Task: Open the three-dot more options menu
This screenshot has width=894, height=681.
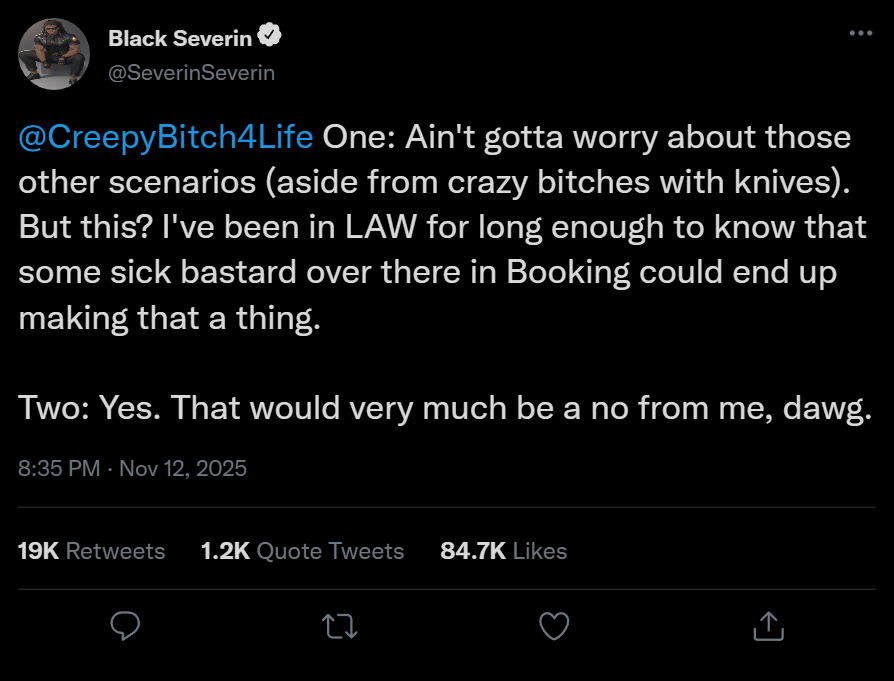Action: coord(859,33)
